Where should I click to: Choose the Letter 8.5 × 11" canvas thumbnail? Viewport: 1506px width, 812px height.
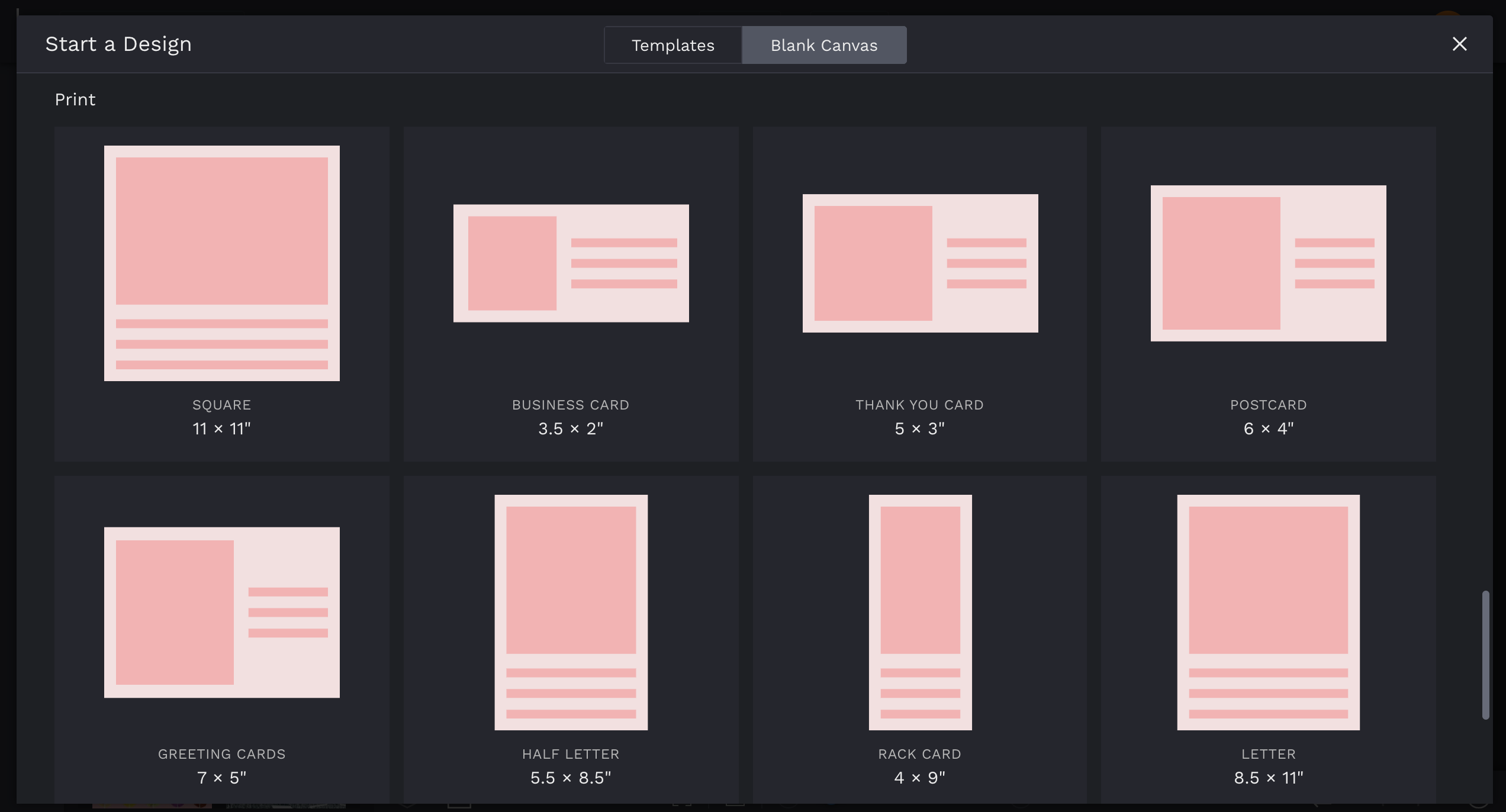point(1268,613)
